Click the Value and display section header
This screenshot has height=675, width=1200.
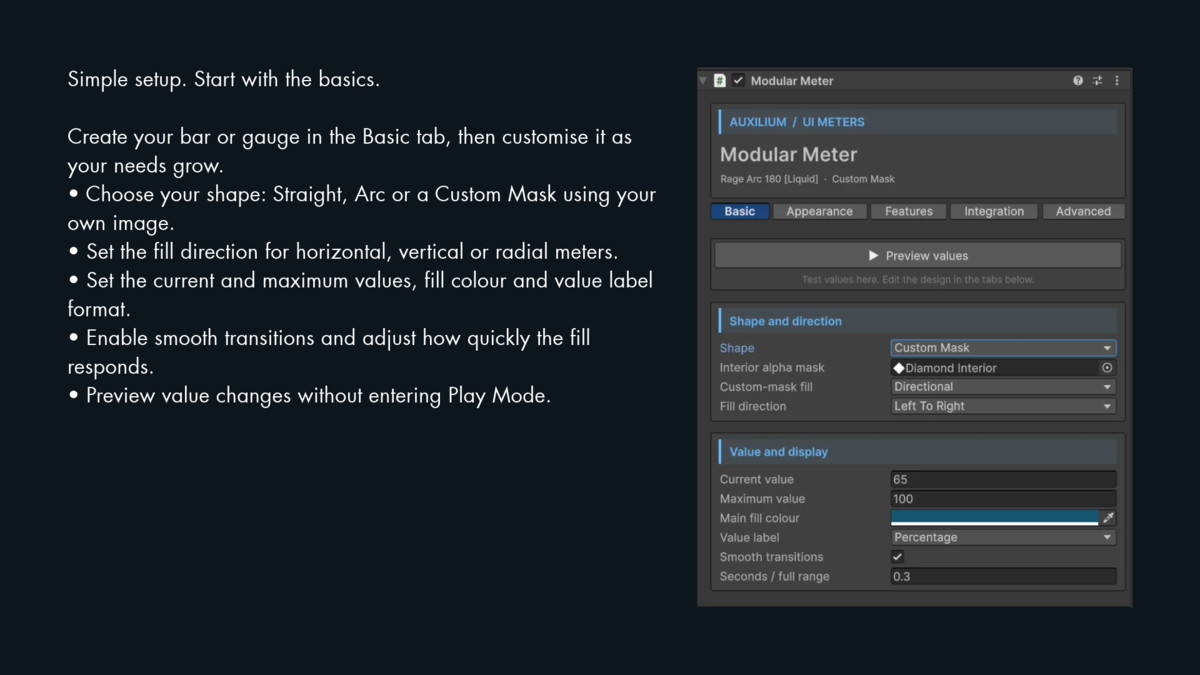point(918,452)
